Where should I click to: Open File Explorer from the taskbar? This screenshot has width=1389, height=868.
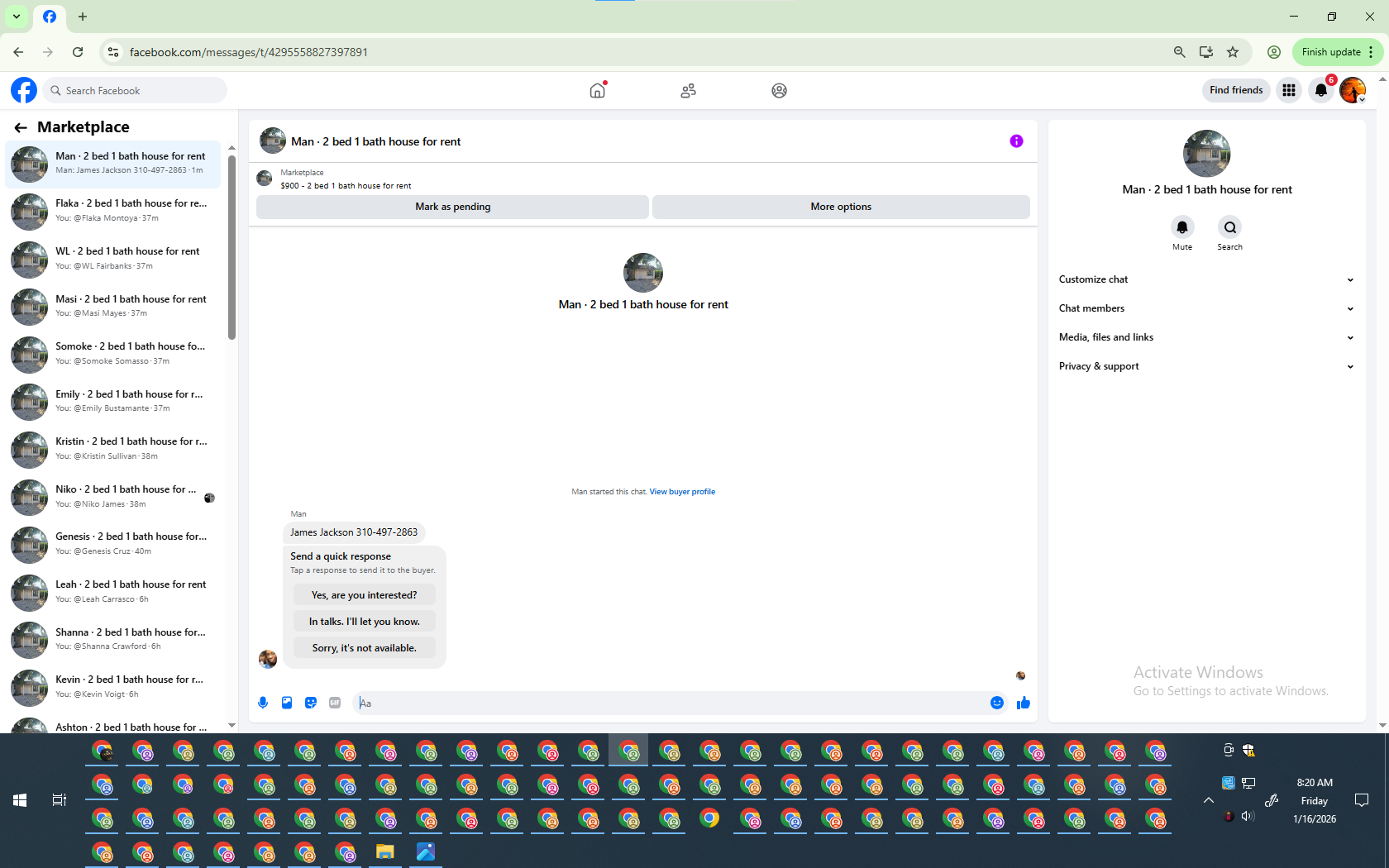(385, 851)
